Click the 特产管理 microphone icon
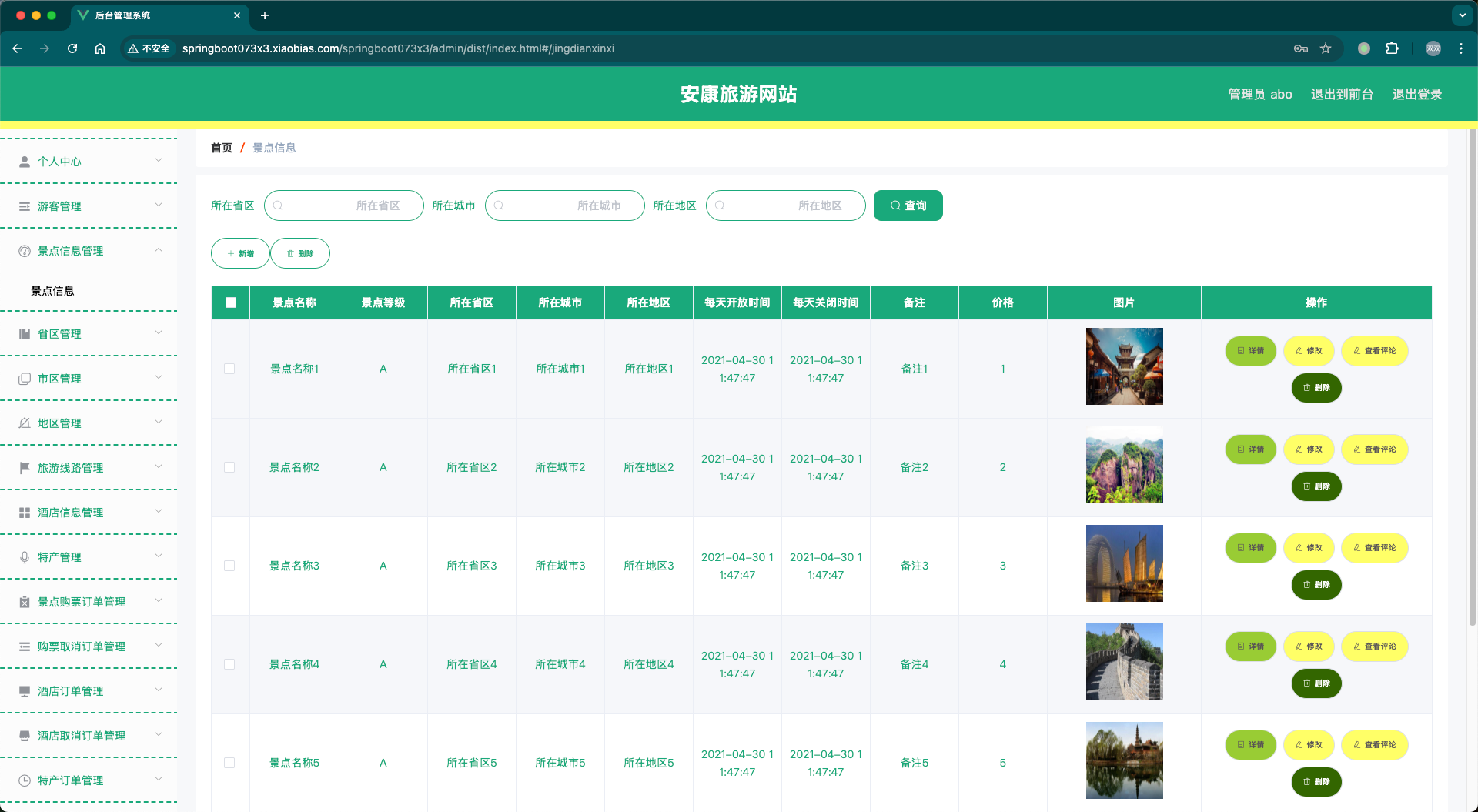 click(x=25, y=557)
